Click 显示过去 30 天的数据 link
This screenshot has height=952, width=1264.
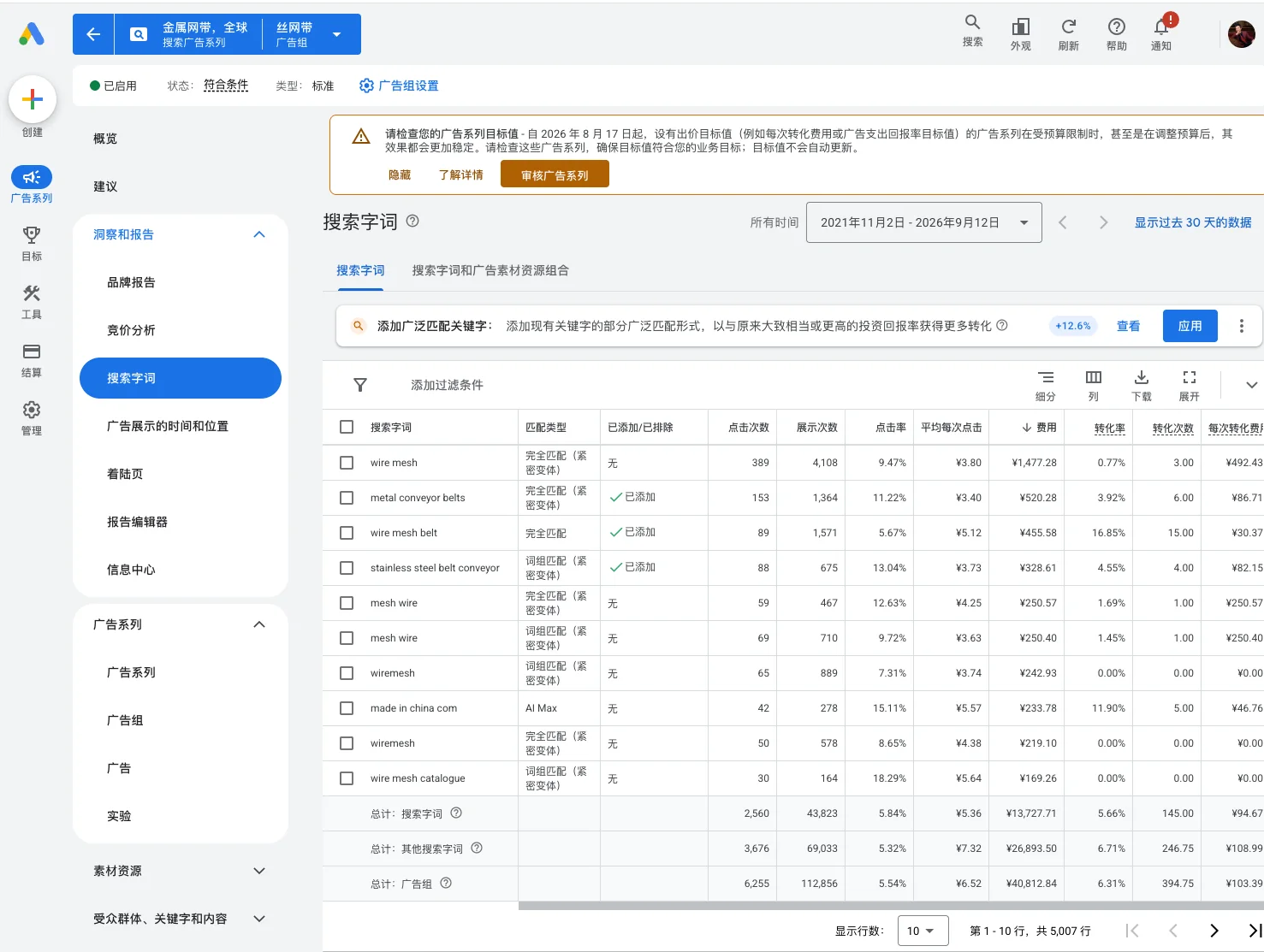coord(1193,222)
